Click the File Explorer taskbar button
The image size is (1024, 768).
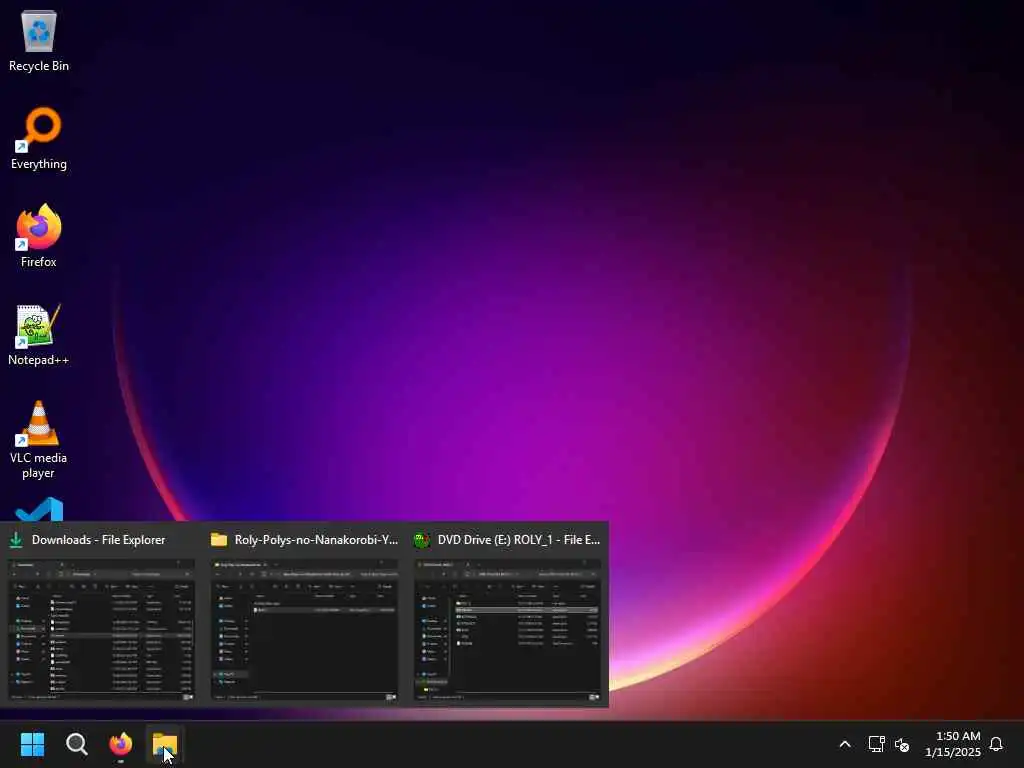point(165,744)
